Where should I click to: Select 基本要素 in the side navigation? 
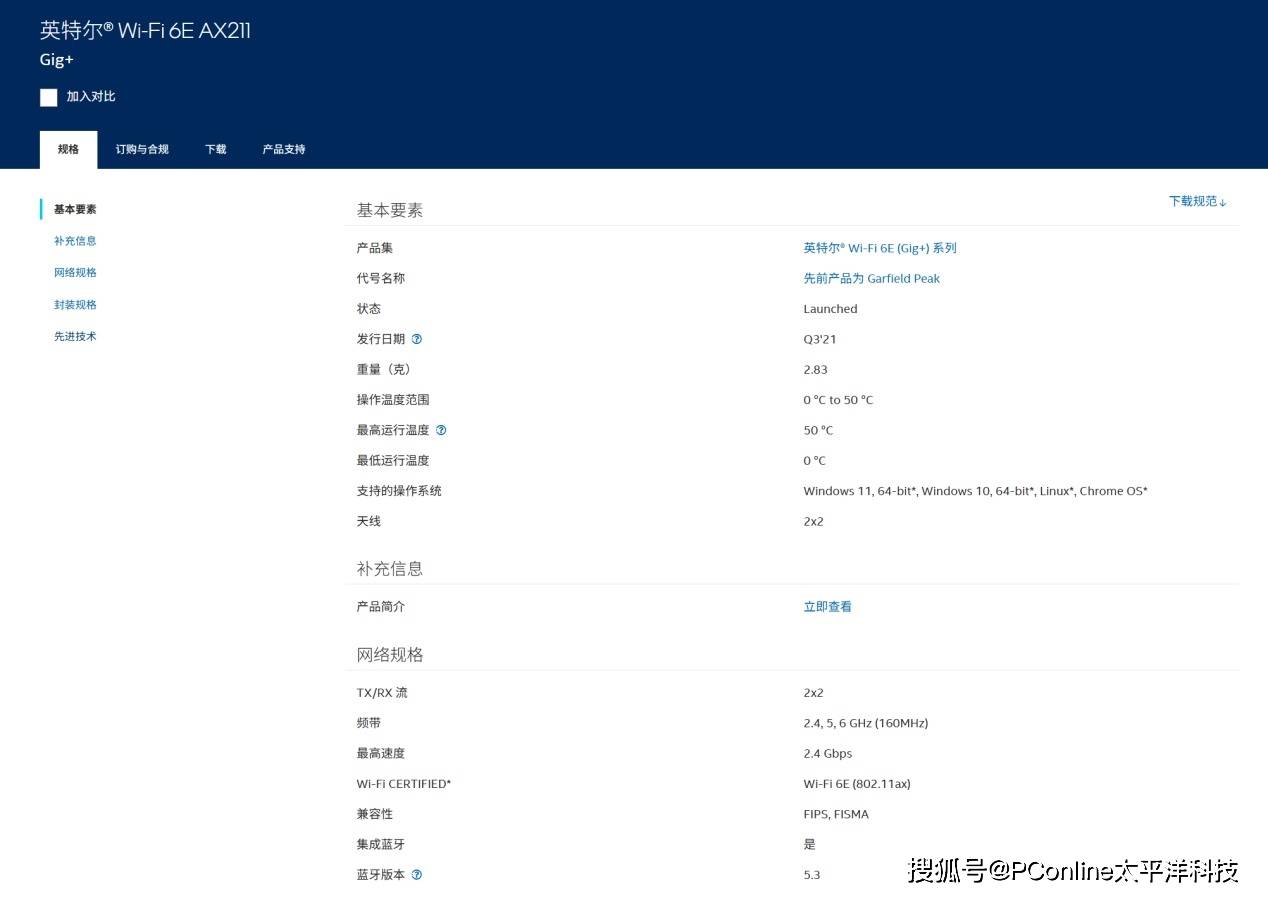[75, 209]
